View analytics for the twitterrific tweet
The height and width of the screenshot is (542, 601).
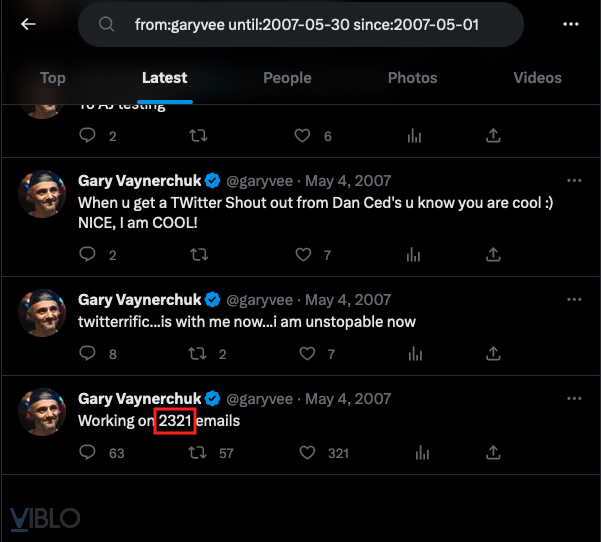413,353
